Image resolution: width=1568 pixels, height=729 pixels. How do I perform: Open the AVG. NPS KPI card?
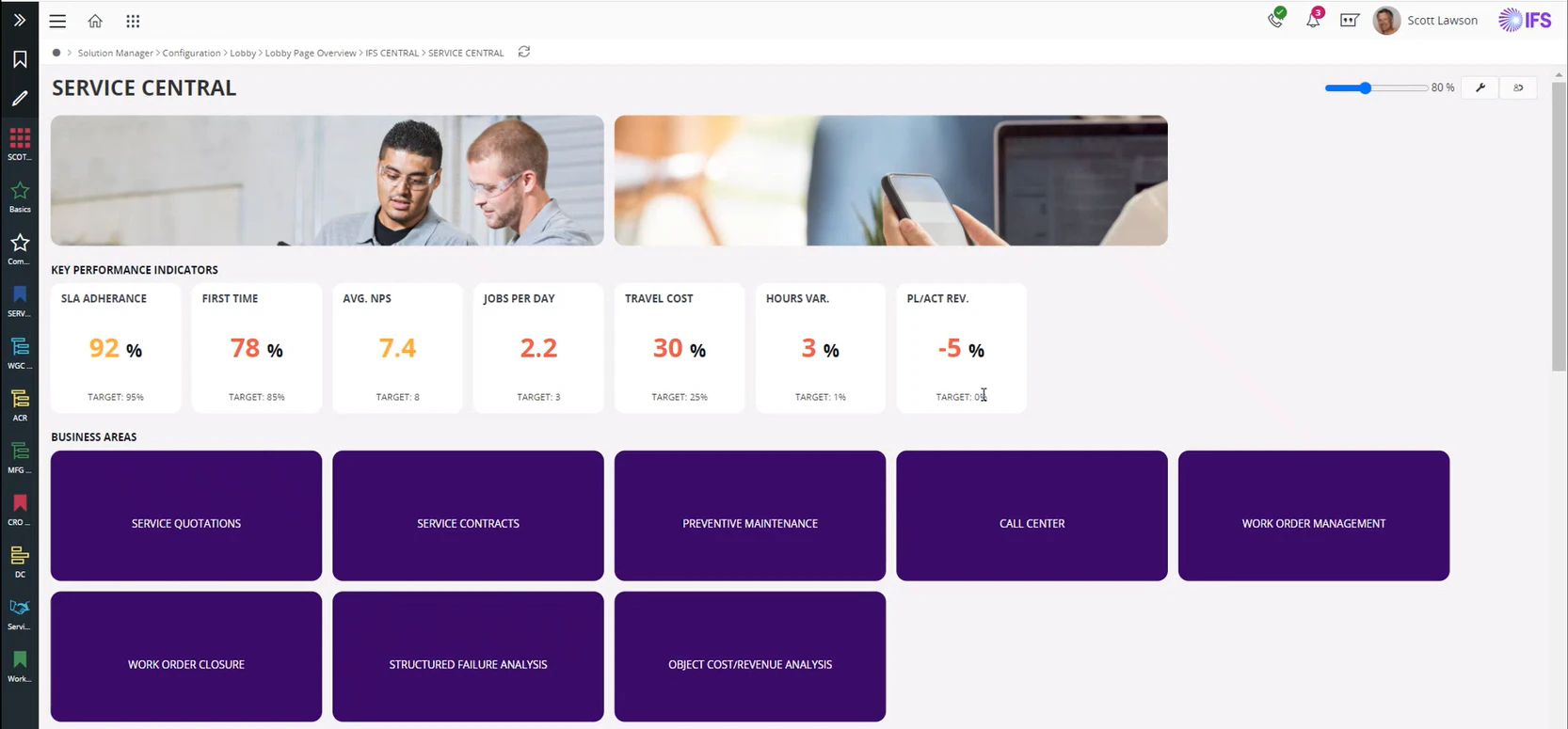click(x=397, y=348)
